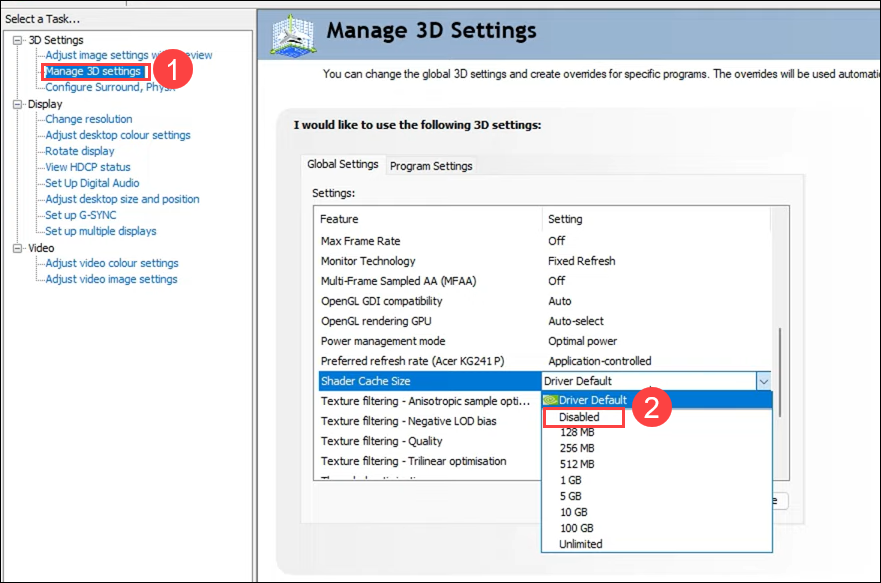Collapse the 3D Settings tree node
881x583 pixels.
point(17,40)
